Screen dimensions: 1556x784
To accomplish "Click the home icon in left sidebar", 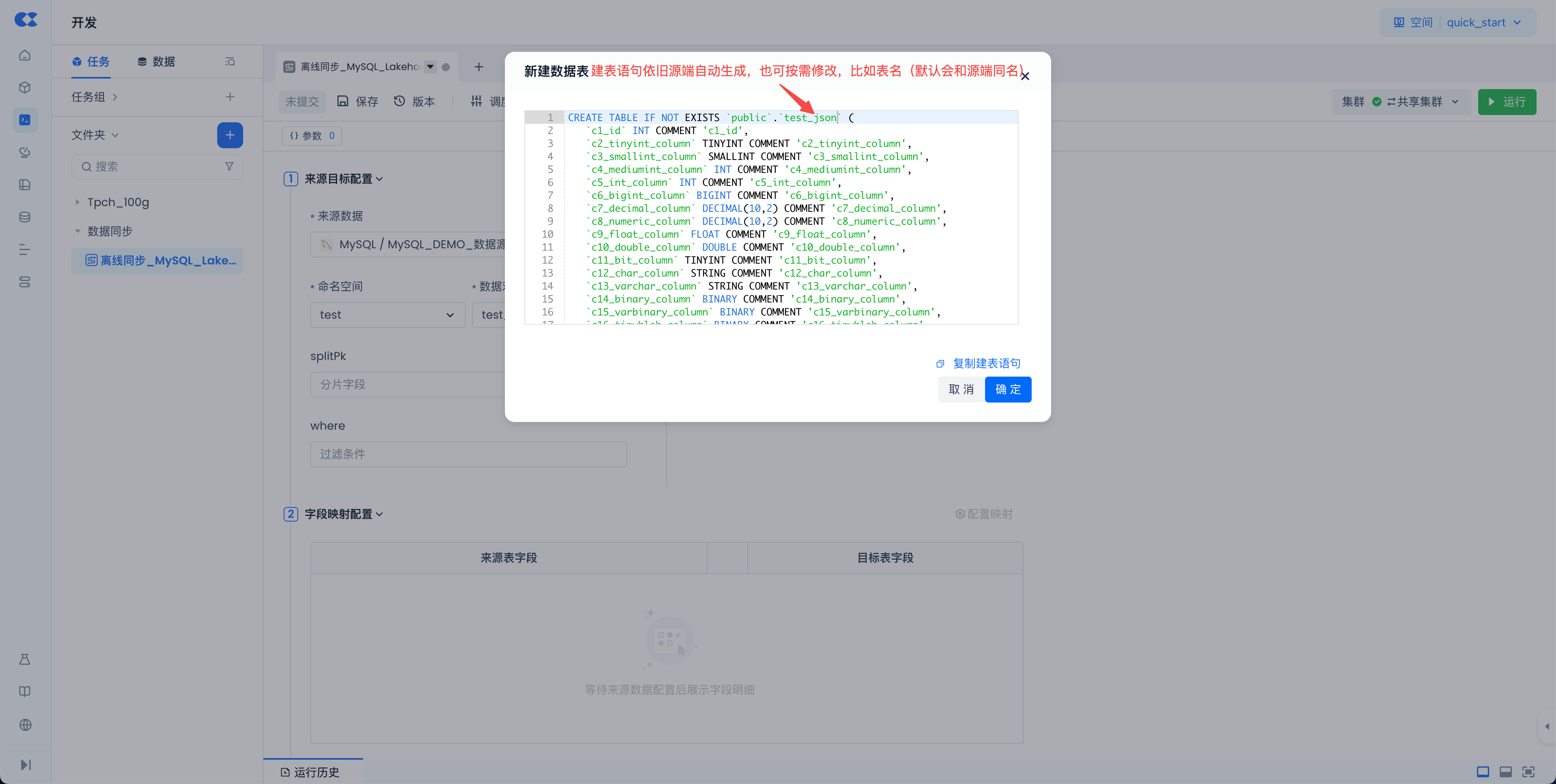I will coord(25,55).
